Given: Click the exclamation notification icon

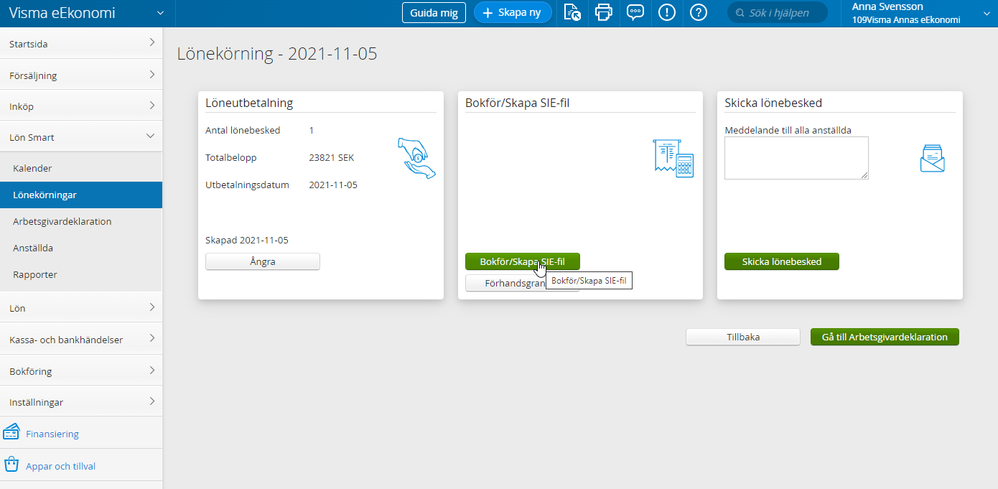Looking at the screenshot, I should pos(667,13).
